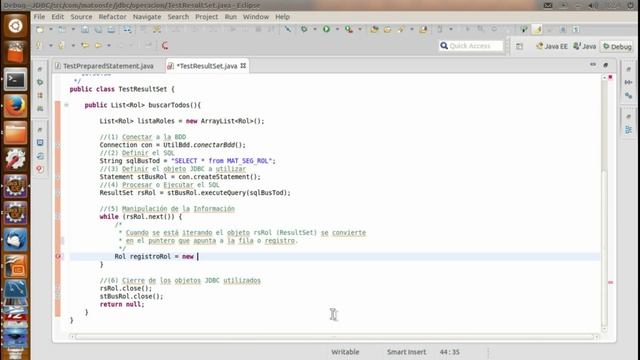Click the red Last Edit Location icon
This screenshot has width=640, height=360.
[x=165, y=46]
